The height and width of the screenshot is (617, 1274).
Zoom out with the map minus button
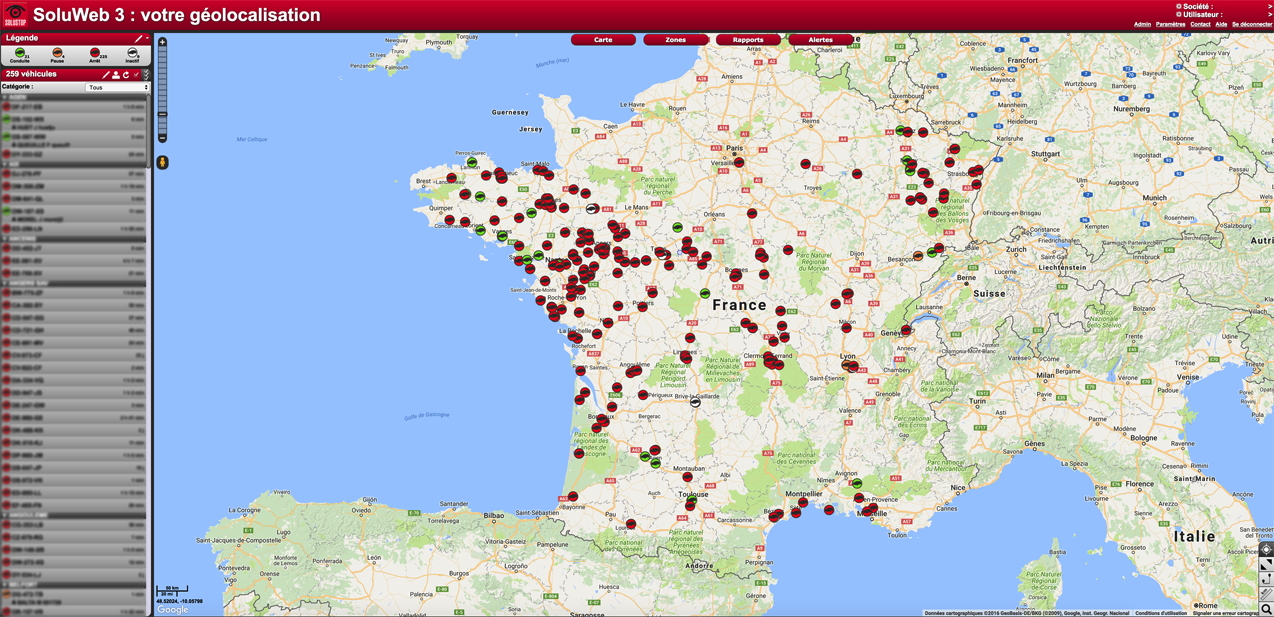(x=163, y=138)
